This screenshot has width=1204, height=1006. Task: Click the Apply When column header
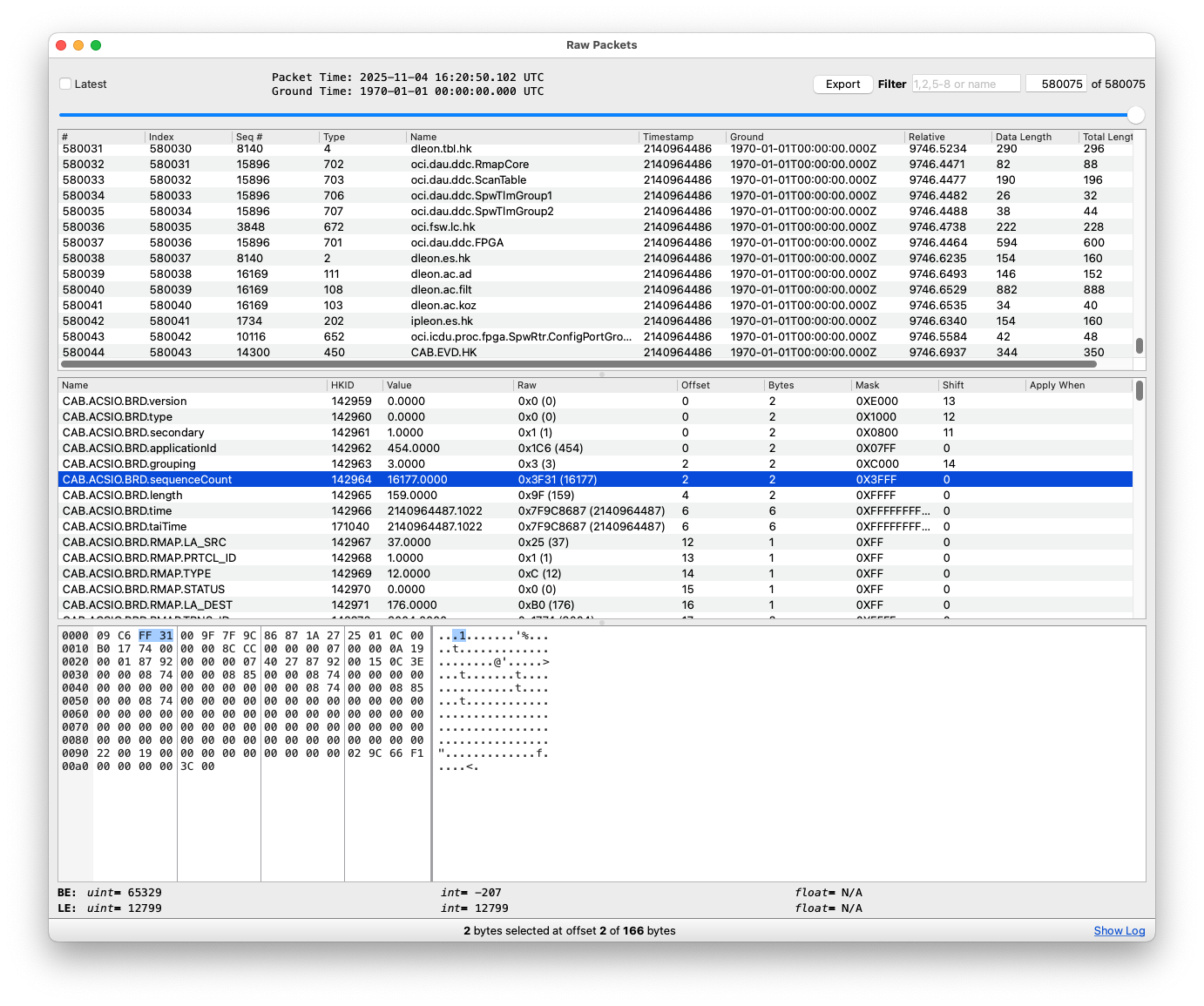click(x=1057, y=385)
